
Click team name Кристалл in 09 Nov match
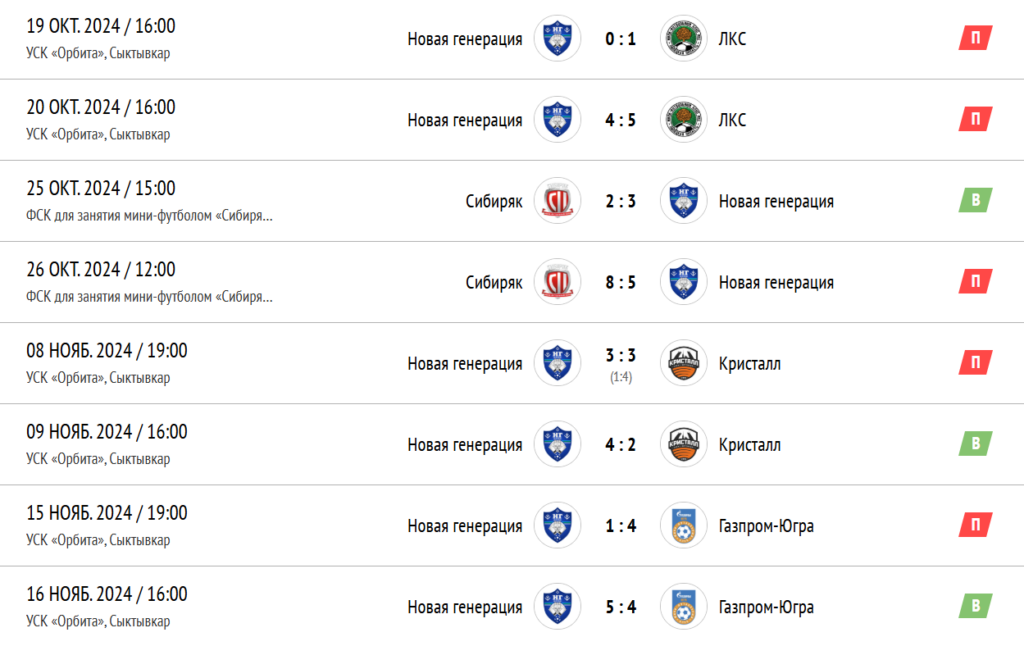pyautogui.click(x=750, y=445)
